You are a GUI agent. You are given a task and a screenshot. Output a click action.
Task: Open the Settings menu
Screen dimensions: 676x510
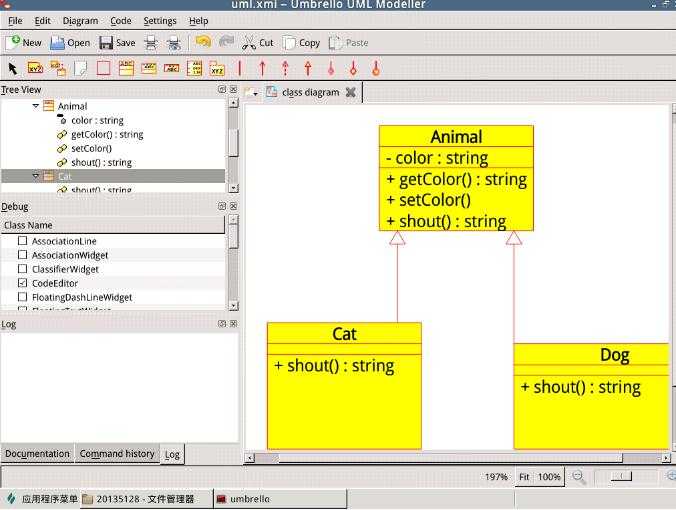point(160,21)
